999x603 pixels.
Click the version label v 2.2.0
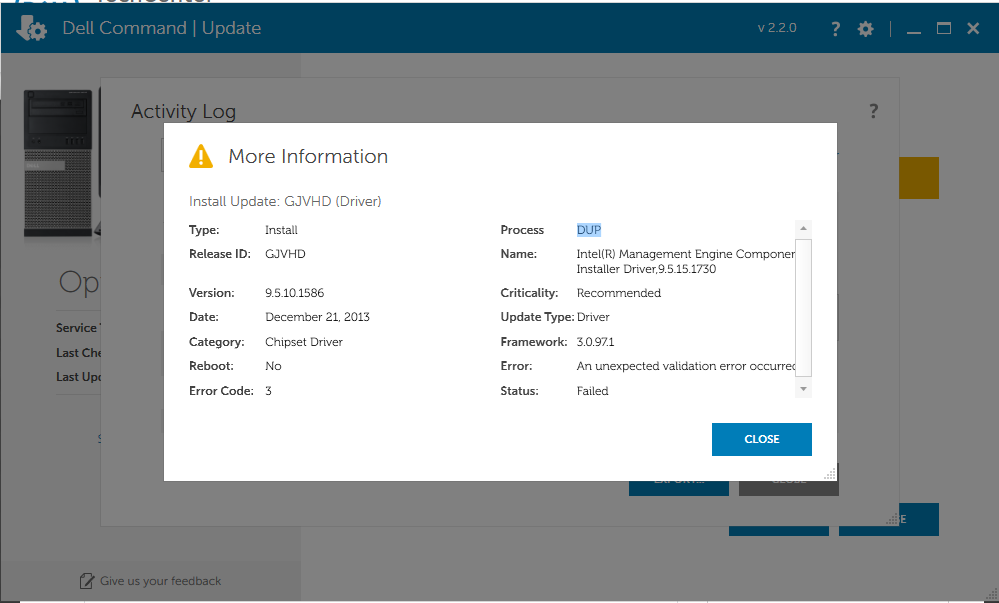(777, 28)
